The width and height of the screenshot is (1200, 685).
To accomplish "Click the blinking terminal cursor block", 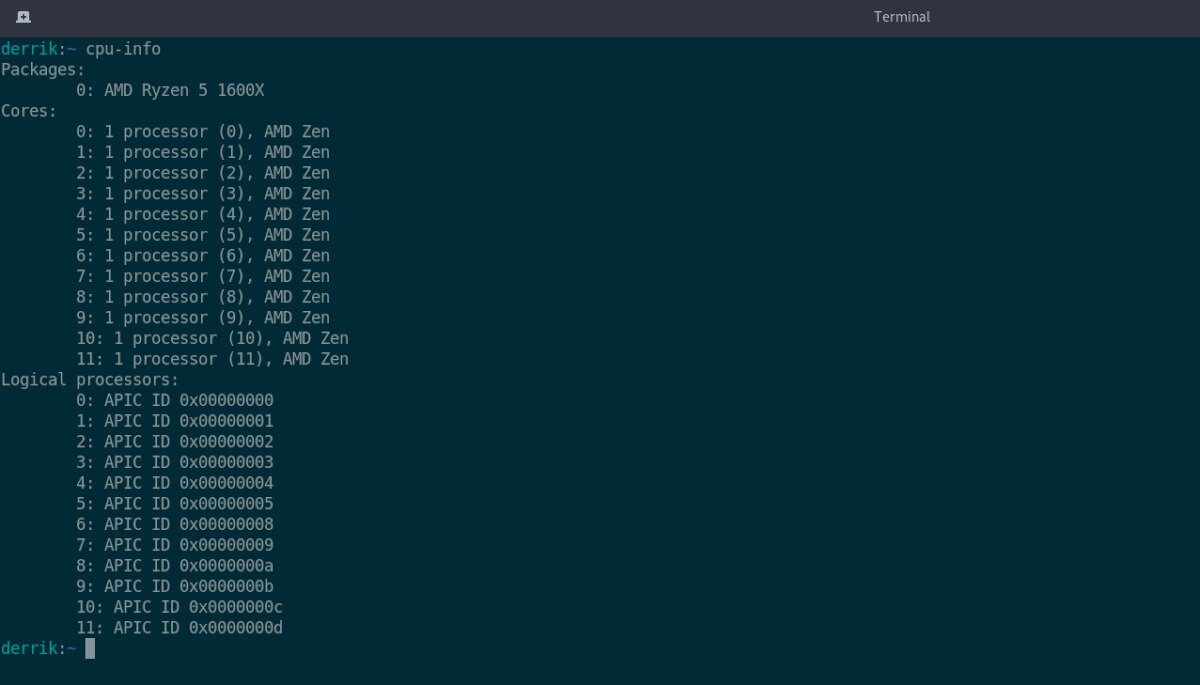I will 88,648.
